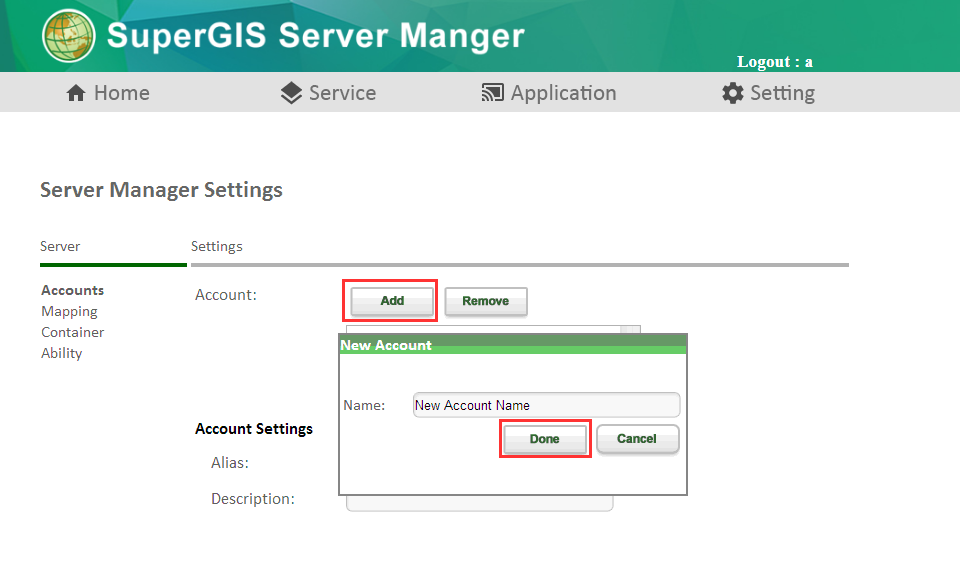
Task: Open Setting with the gear icon
Action: click(x=733, y=93)
